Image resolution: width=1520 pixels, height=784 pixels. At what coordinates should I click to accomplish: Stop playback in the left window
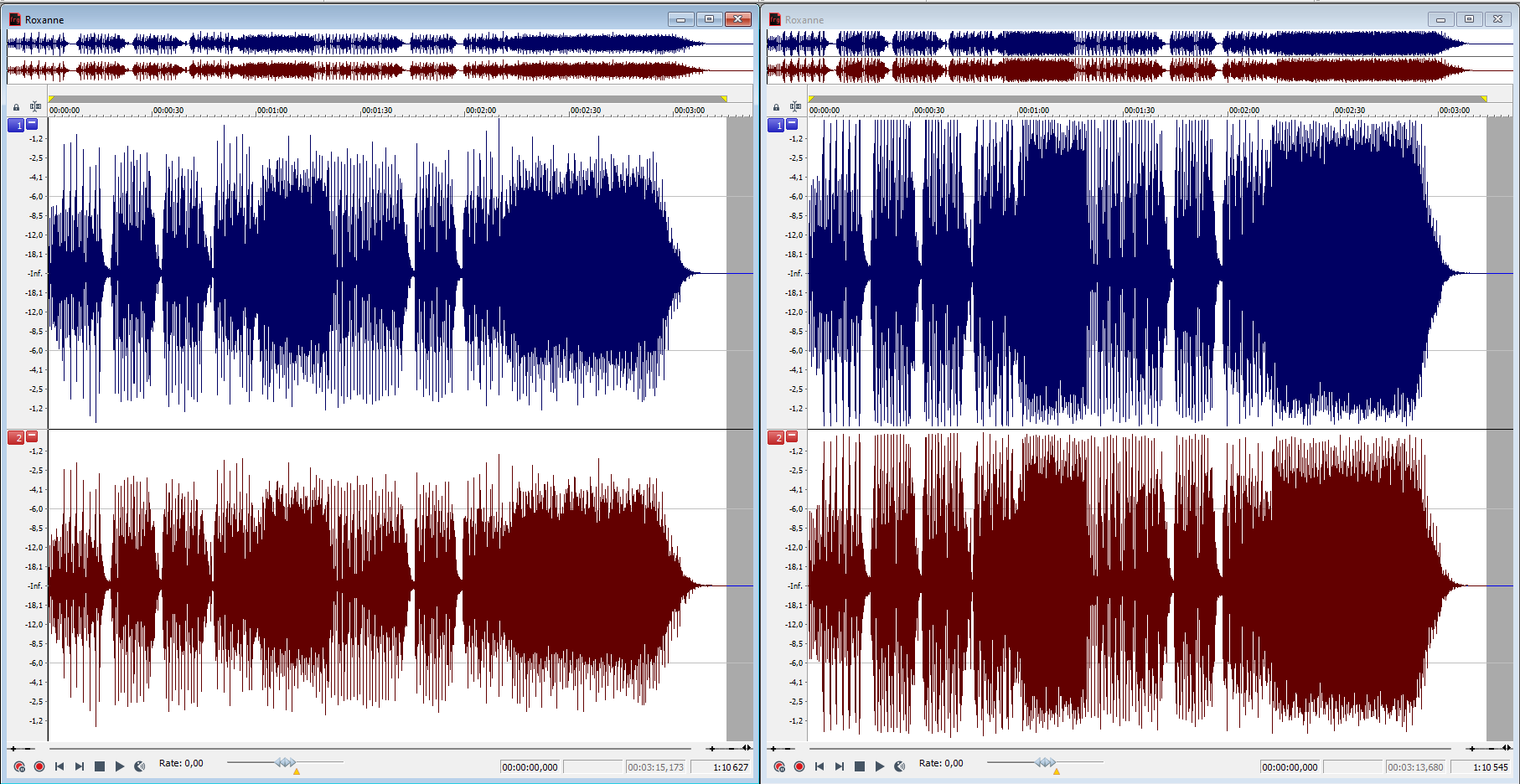click(x=100, y=766)
